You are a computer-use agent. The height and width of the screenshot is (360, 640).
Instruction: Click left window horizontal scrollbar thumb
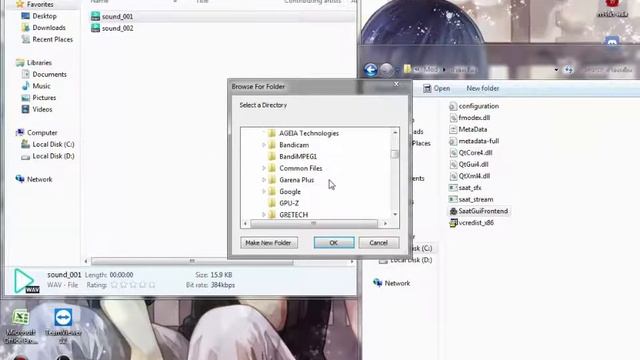(x=192, y=261)
